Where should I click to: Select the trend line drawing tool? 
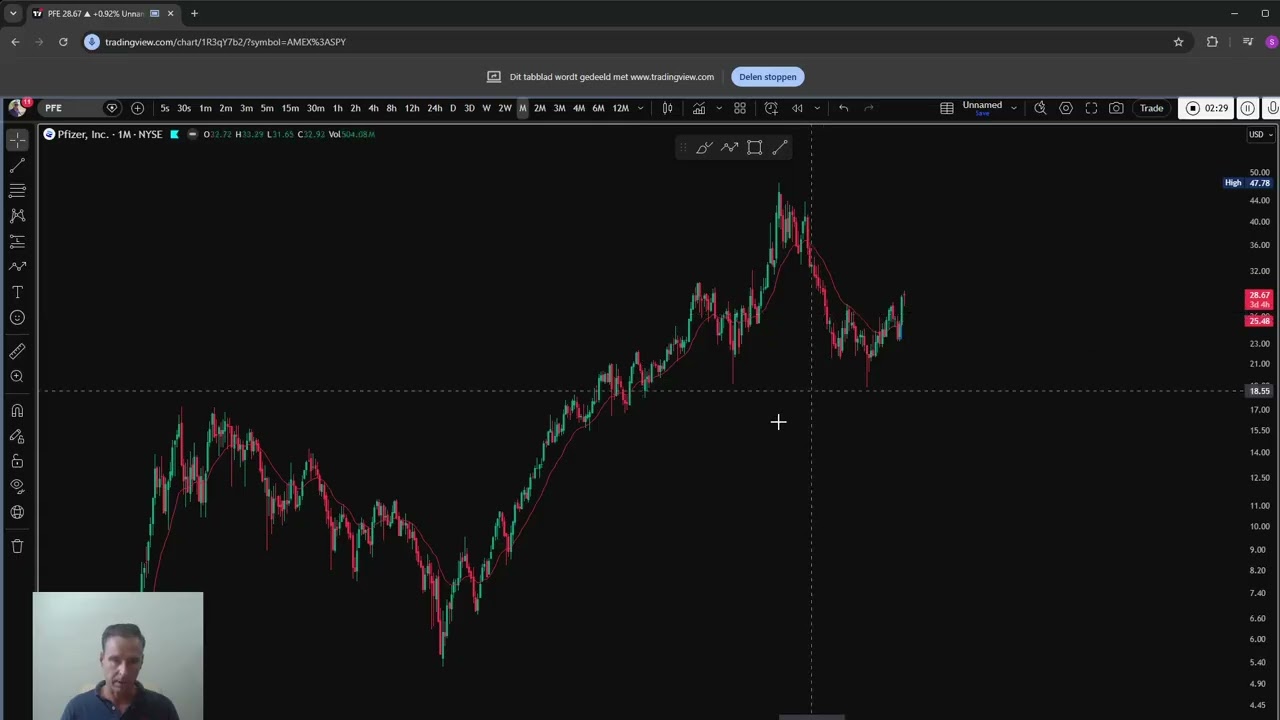17,165
